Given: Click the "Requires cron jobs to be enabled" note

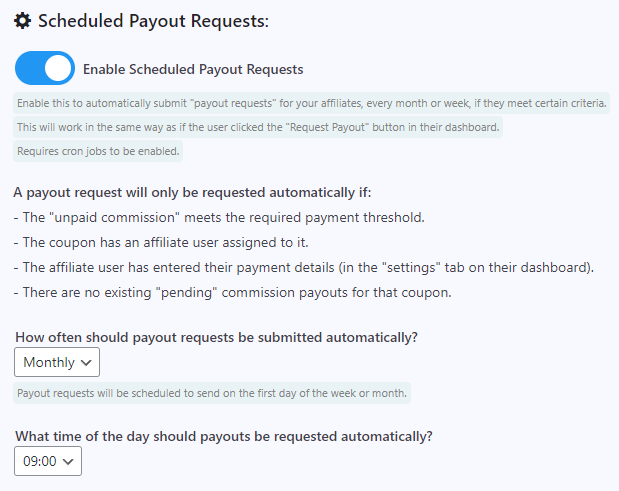Looking at the screenshot, I should point(98,151).
